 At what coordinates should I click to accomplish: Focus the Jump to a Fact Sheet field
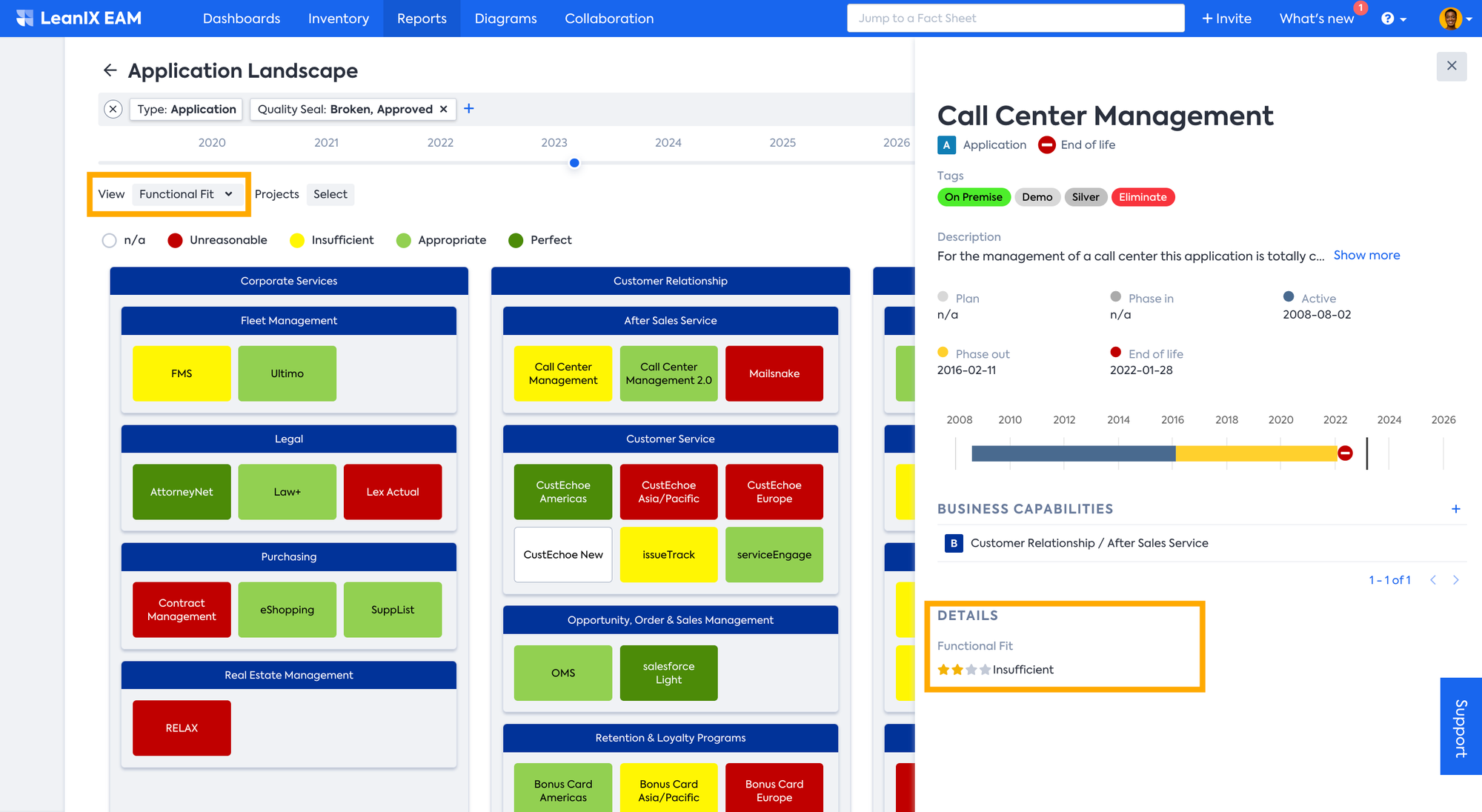1015,19
